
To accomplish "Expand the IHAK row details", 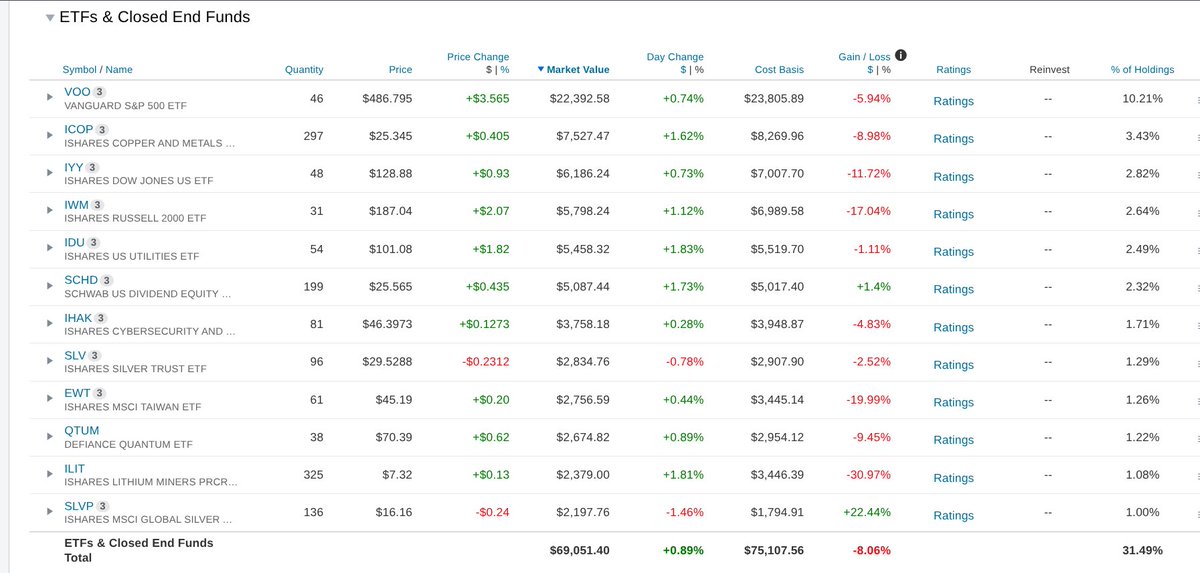I will point(49,323).
